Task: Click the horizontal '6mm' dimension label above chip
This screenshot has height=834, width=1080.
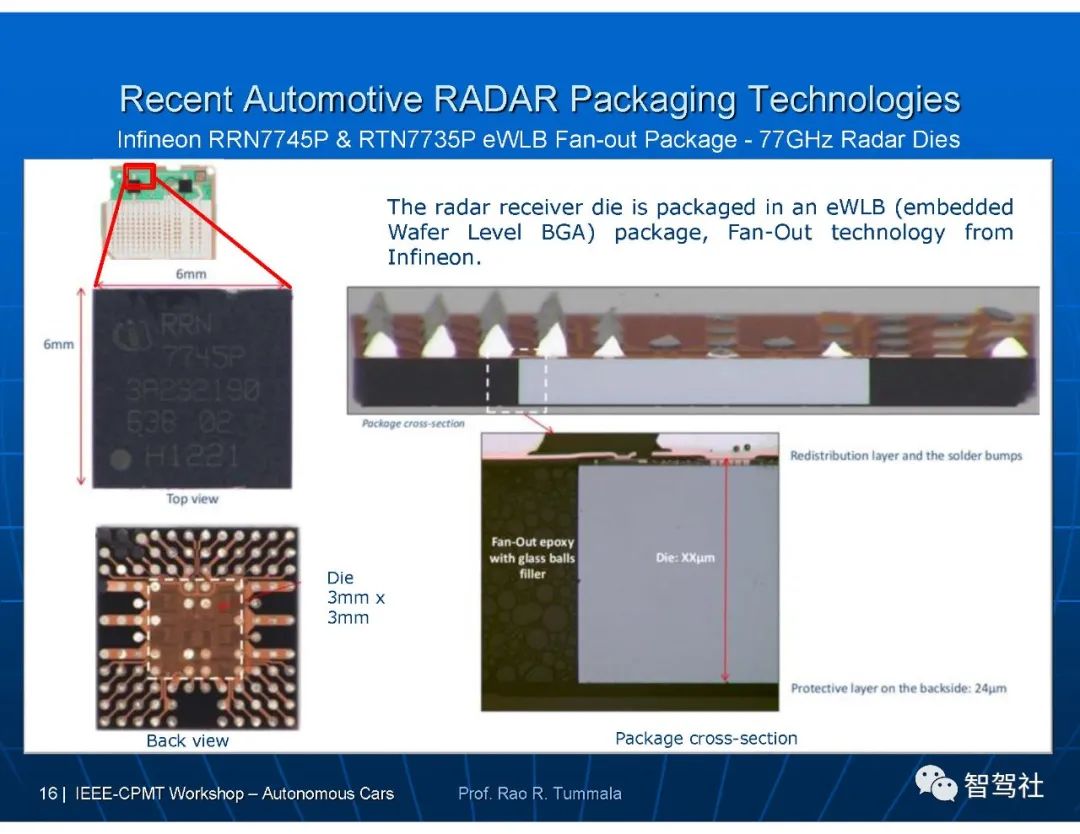Action: [191, 273]
